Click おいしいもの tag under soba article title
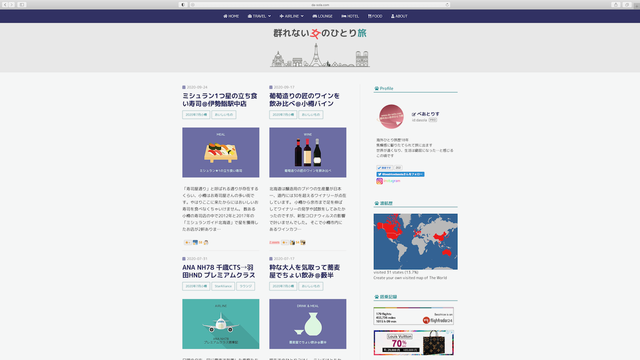Screen dimensions: 640x360 point(311,286)
